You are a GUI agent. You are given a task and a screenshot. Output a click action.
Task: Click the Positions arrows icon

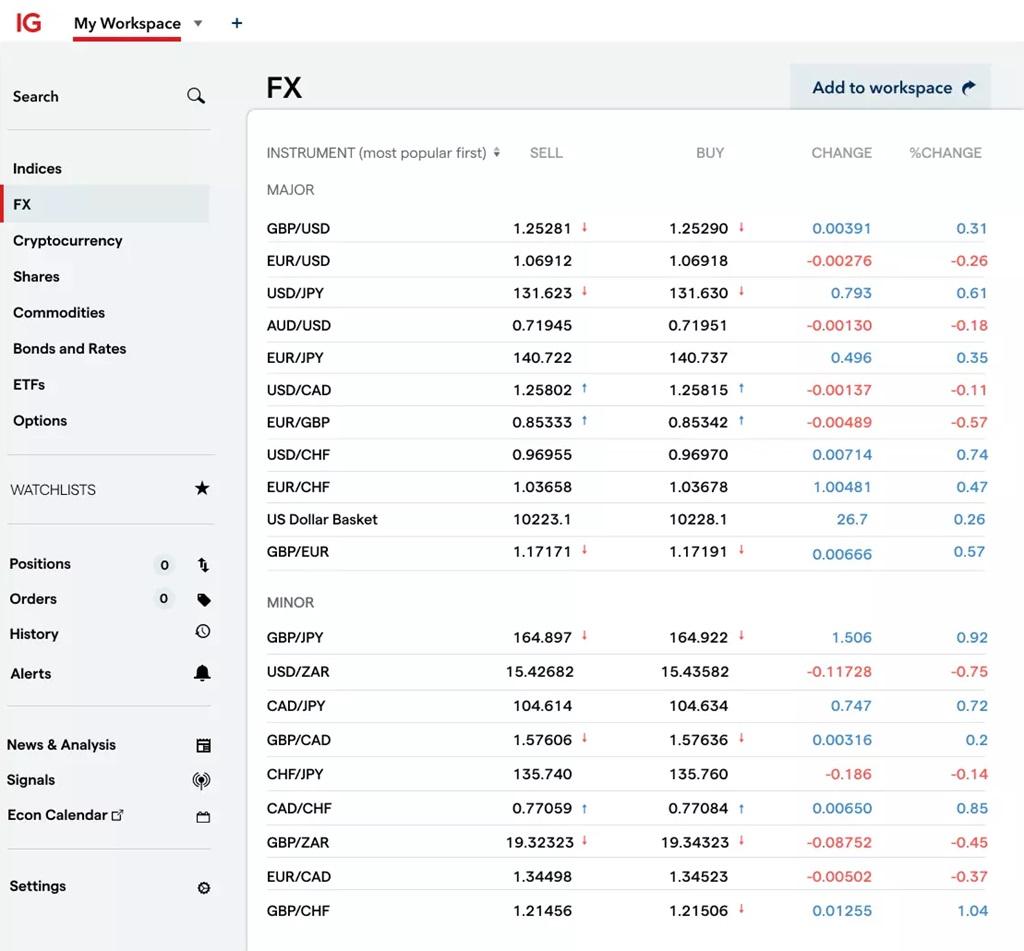coord(203,565)
